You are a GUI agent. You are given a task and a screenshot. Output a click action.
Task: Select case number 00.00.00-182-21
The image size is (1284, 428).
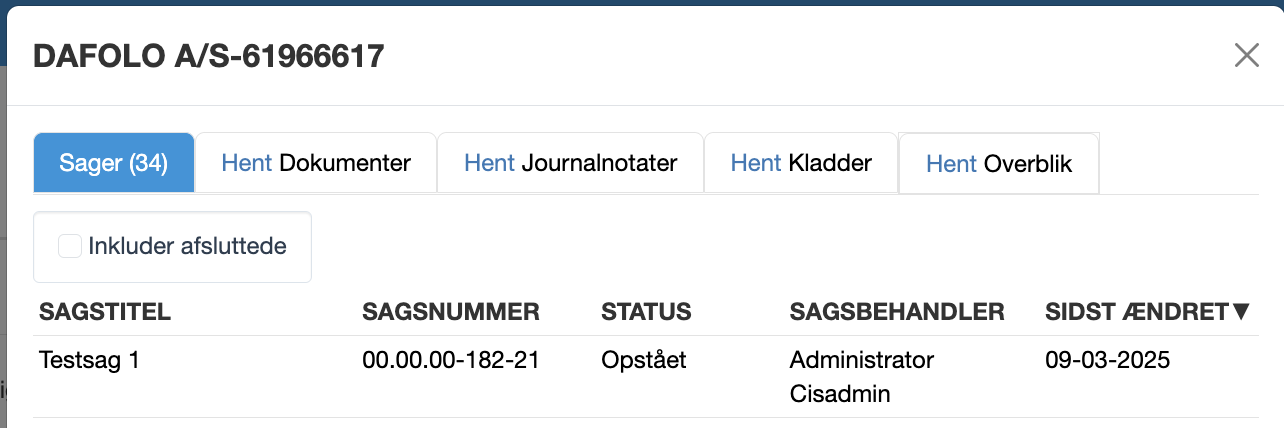click(451, 360)
